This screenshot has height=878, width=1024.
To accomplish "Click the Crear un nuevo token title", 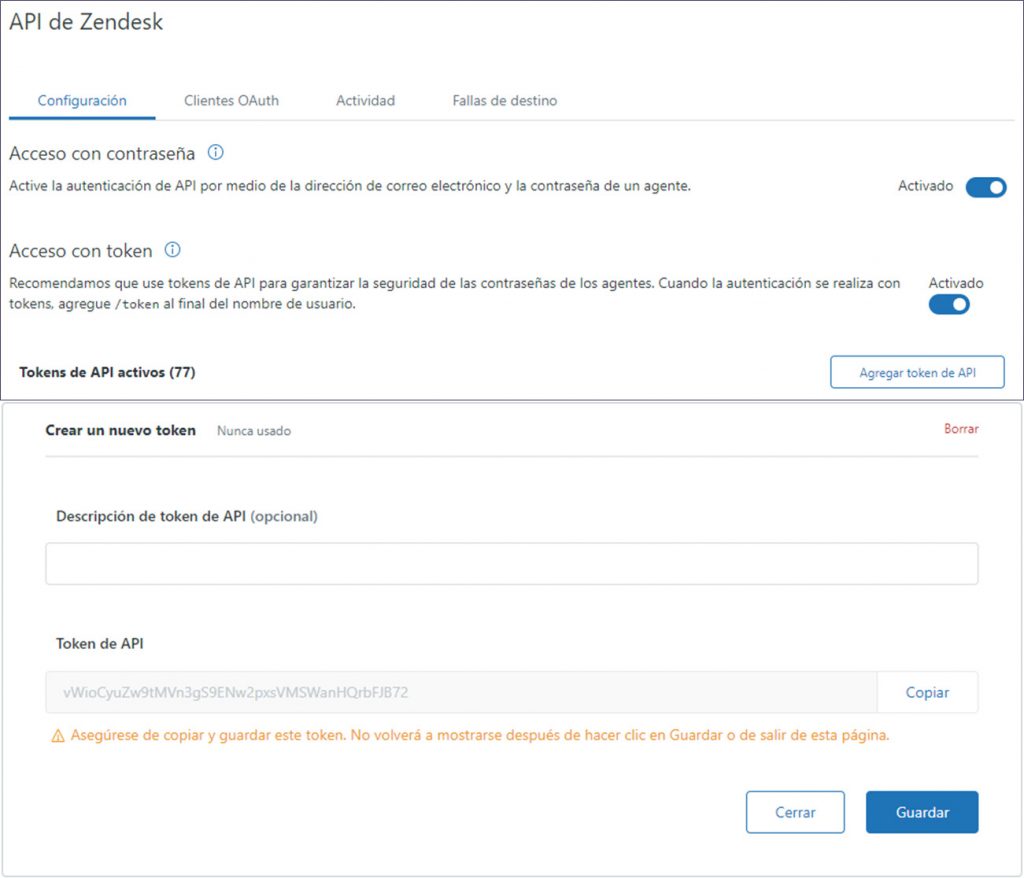I will coord(121,430).
